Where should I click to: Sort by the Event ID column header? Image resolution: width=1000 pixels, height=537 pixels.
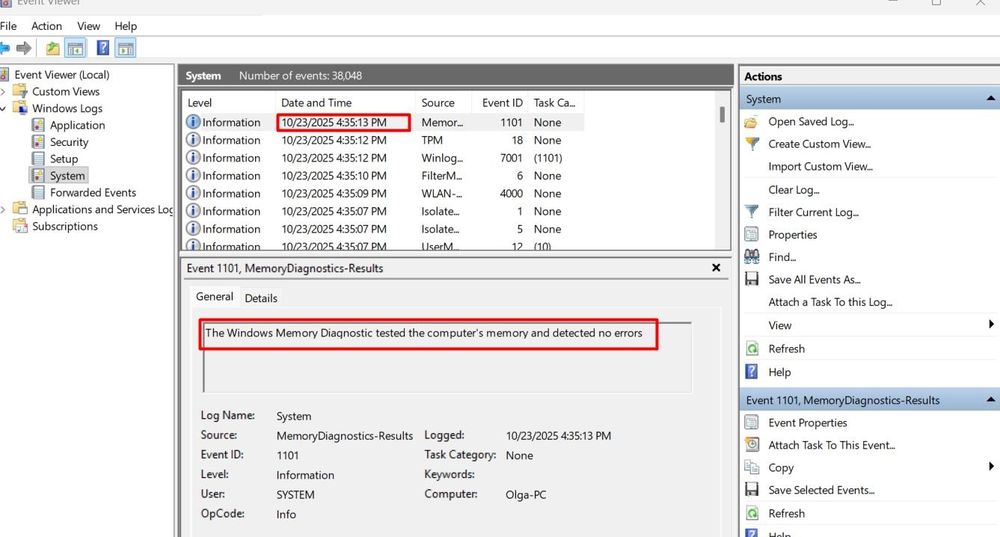[x=502, y=103]
